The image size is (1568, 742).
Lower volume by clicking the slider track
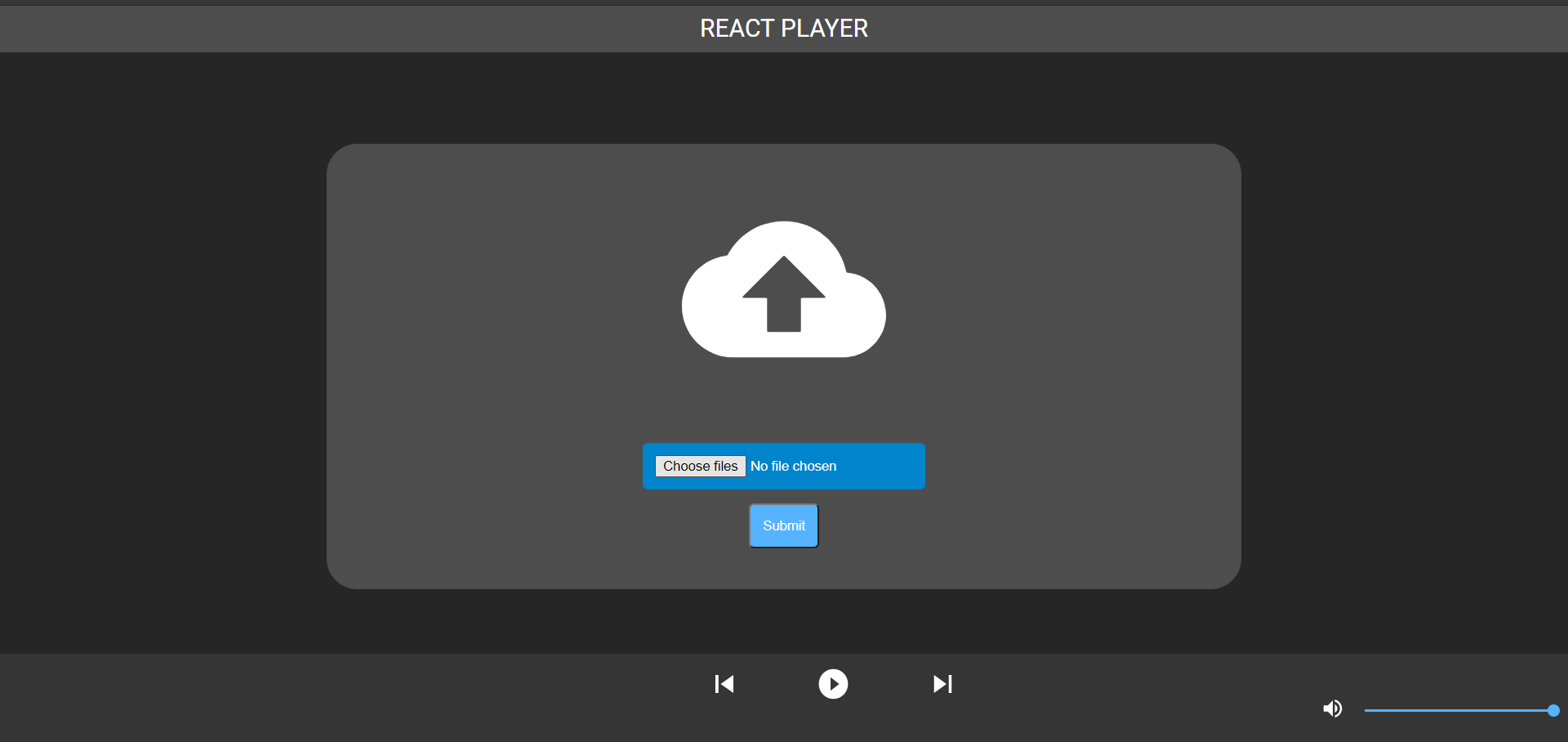click(1429, 711)
